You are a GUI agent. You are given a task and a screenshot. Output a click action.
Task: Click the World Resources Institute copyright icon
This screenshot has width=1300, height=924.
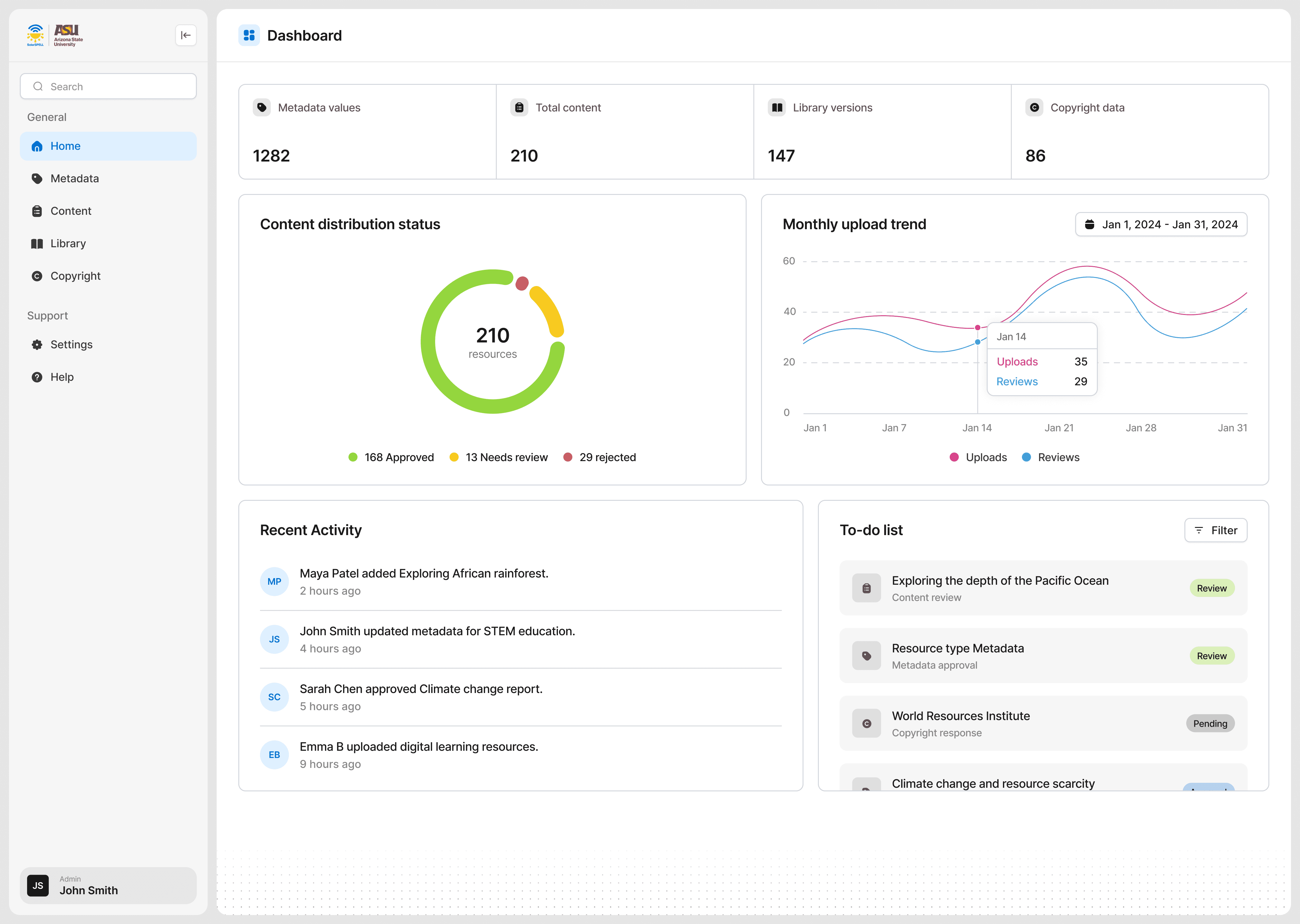click(x=866, y=724)
